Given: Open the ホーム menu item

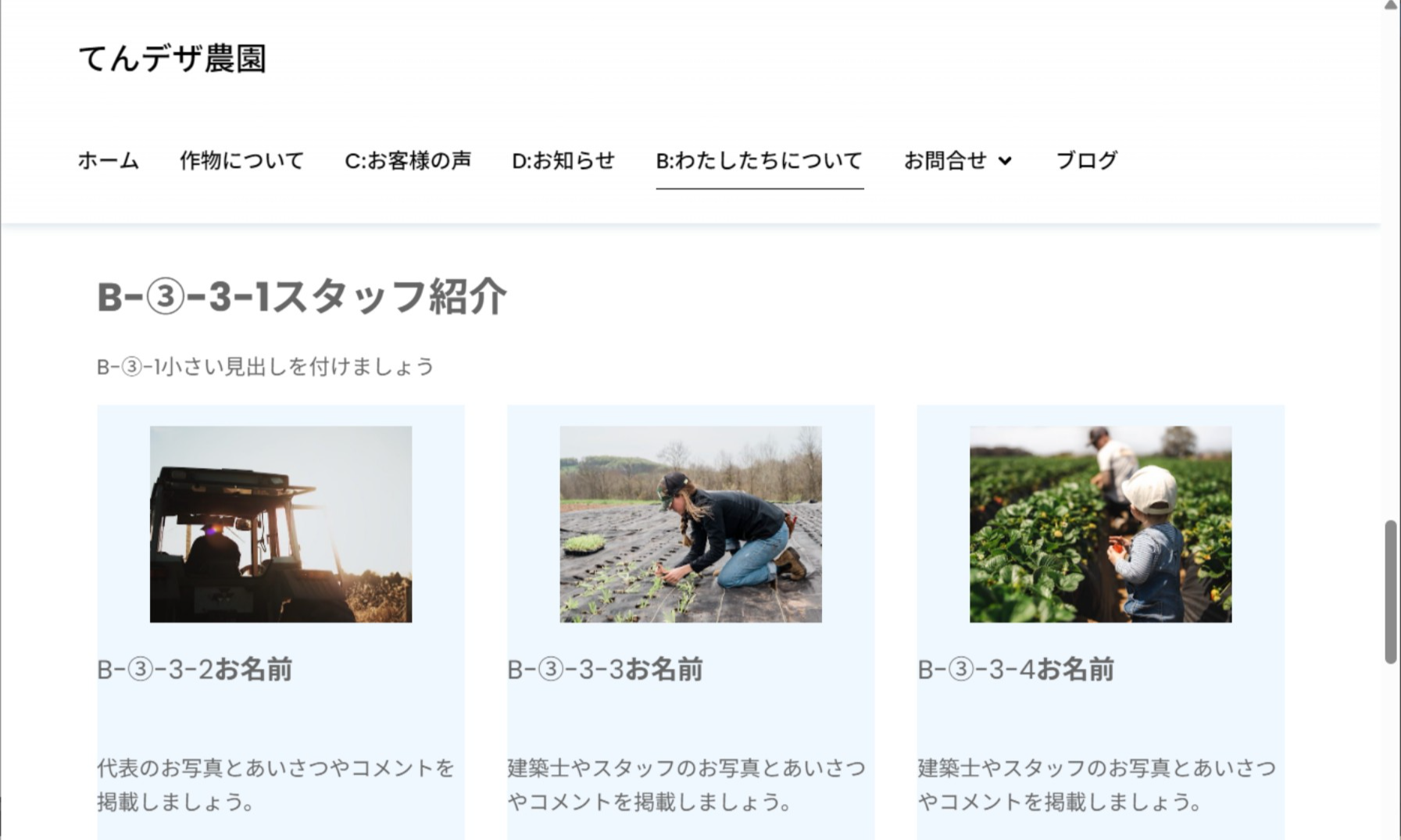Looking at the screenshot, I should click(x=109, y=161).
